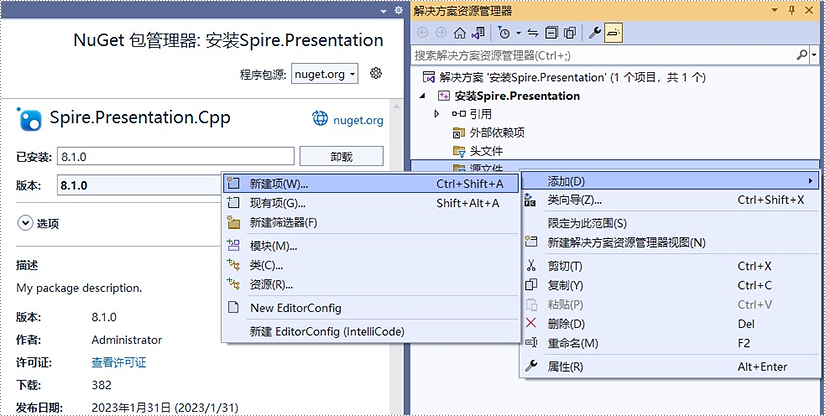Choose 资源(R)... menu entry

[370, 285]
